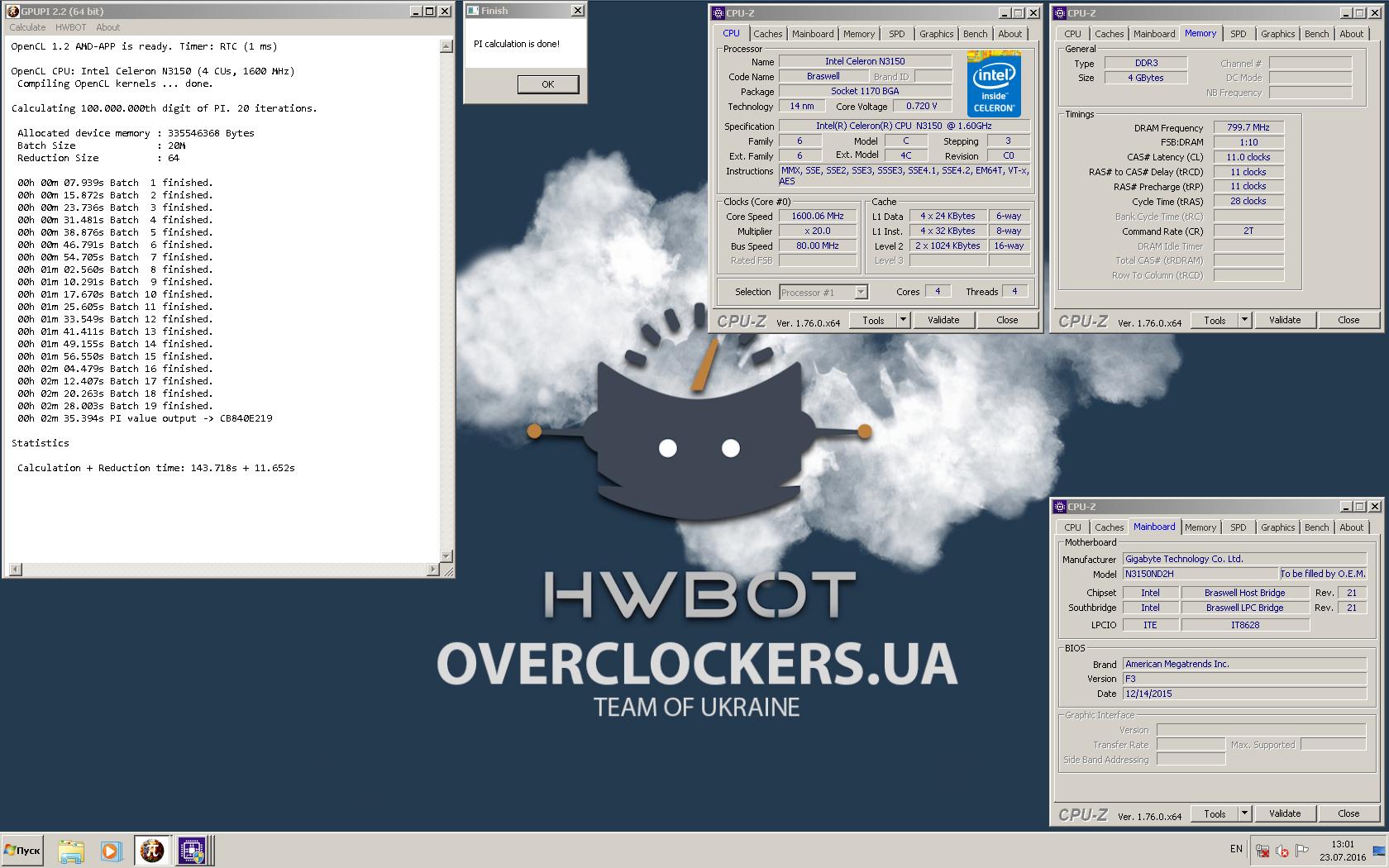This screenshot has height=868, width=1389.
Task: Click Validate in Mainboard window
Action: 1285,813
